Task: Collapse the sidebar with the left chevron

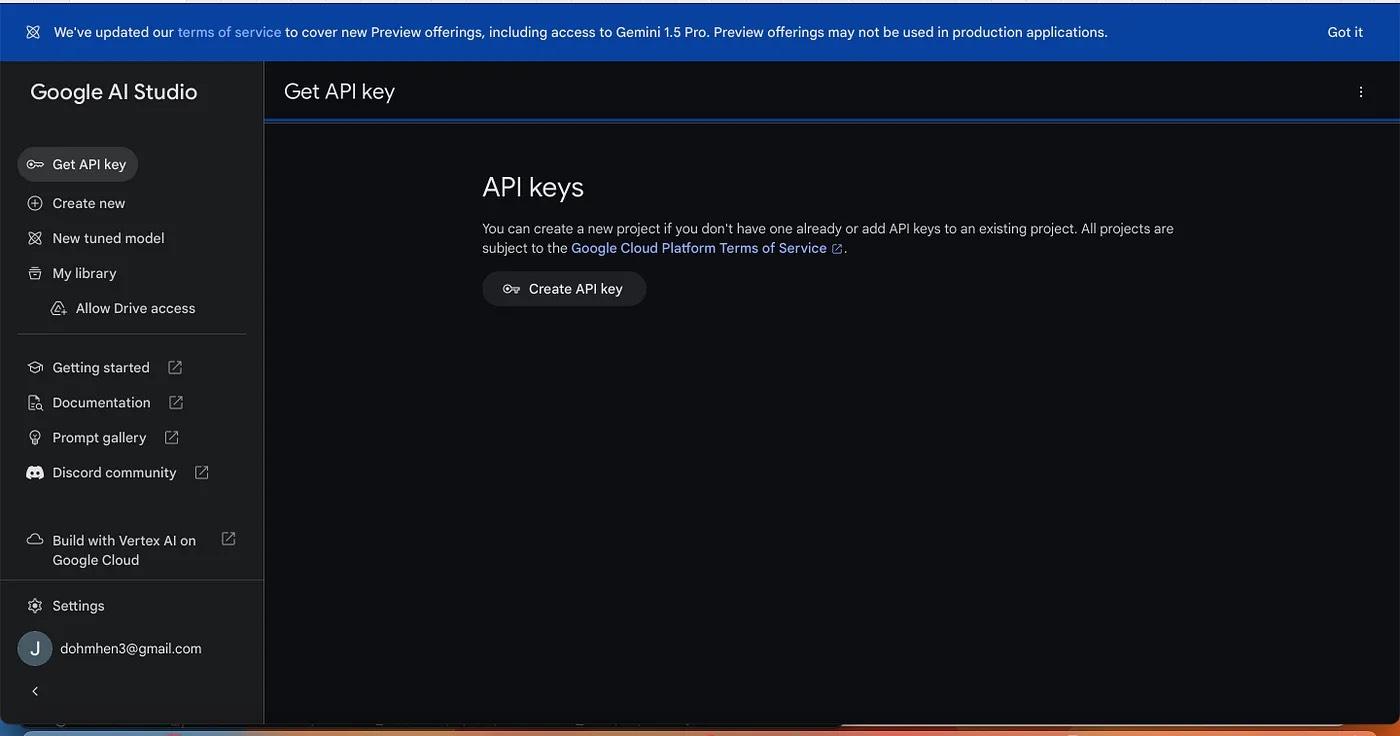Action: (x=35, y=691)
